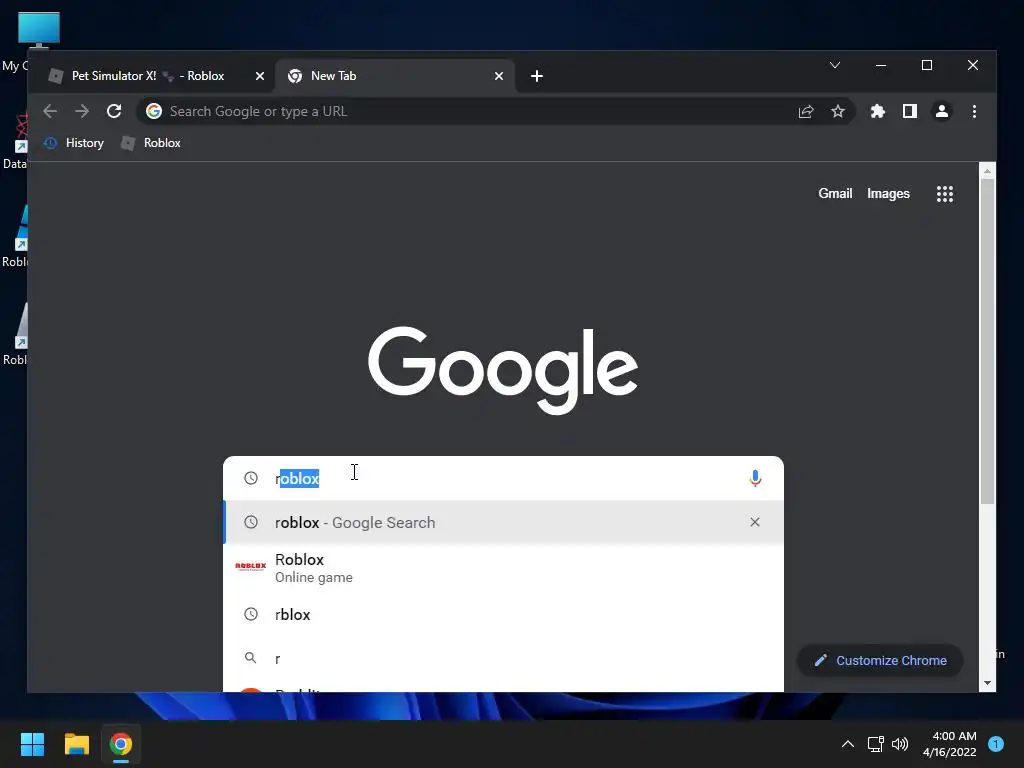Start voice search with microphone icon
Viewport: 1024px width, 768px height.
click(x=755, y=479)
